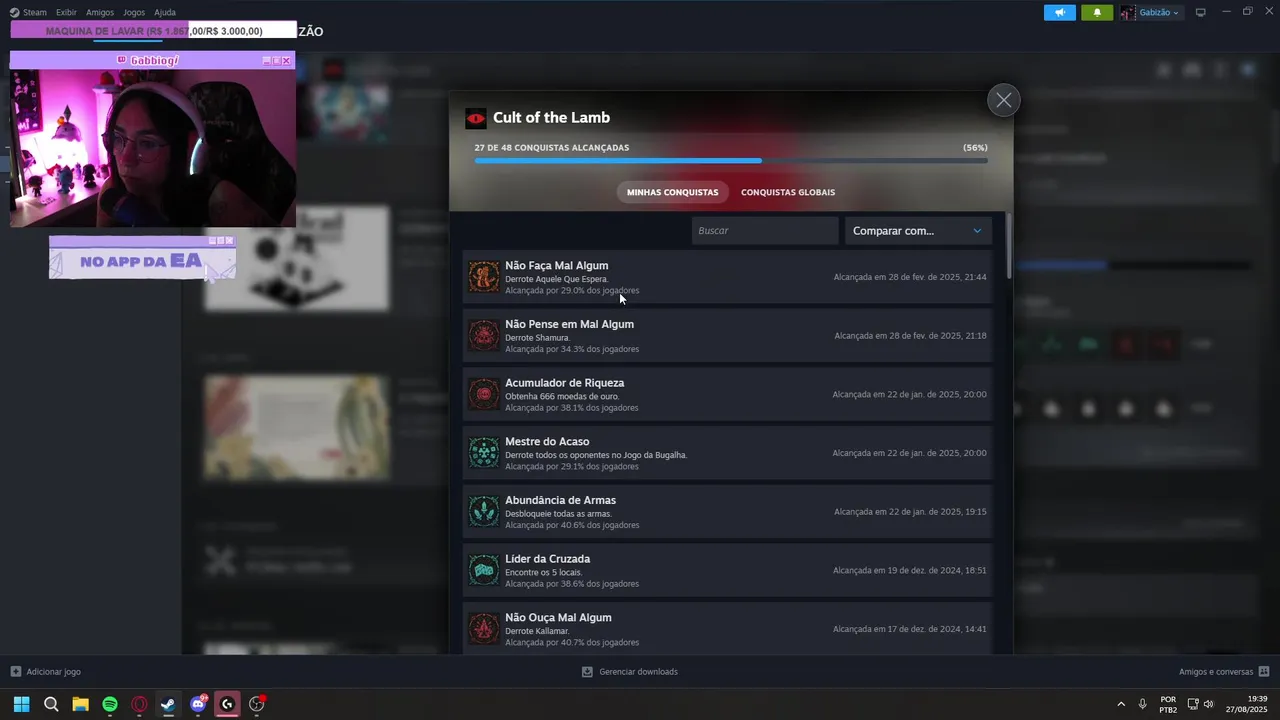Click the Buscar search field
The width and height of the screenshot is (1280, 720).
point(764,231)
